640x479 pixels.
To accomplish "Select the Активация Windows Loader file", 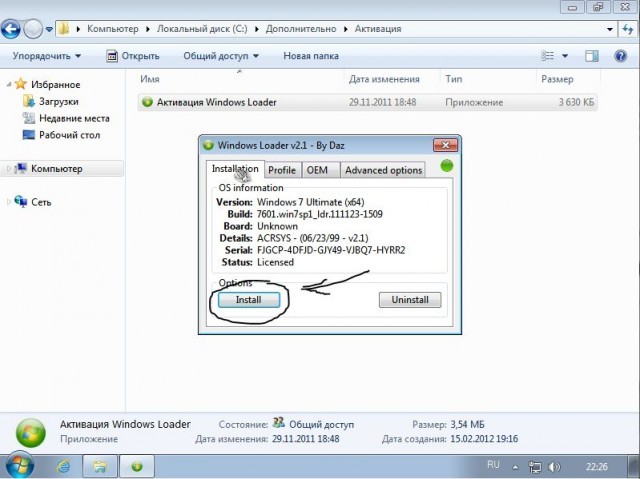I will pos(367,102).
